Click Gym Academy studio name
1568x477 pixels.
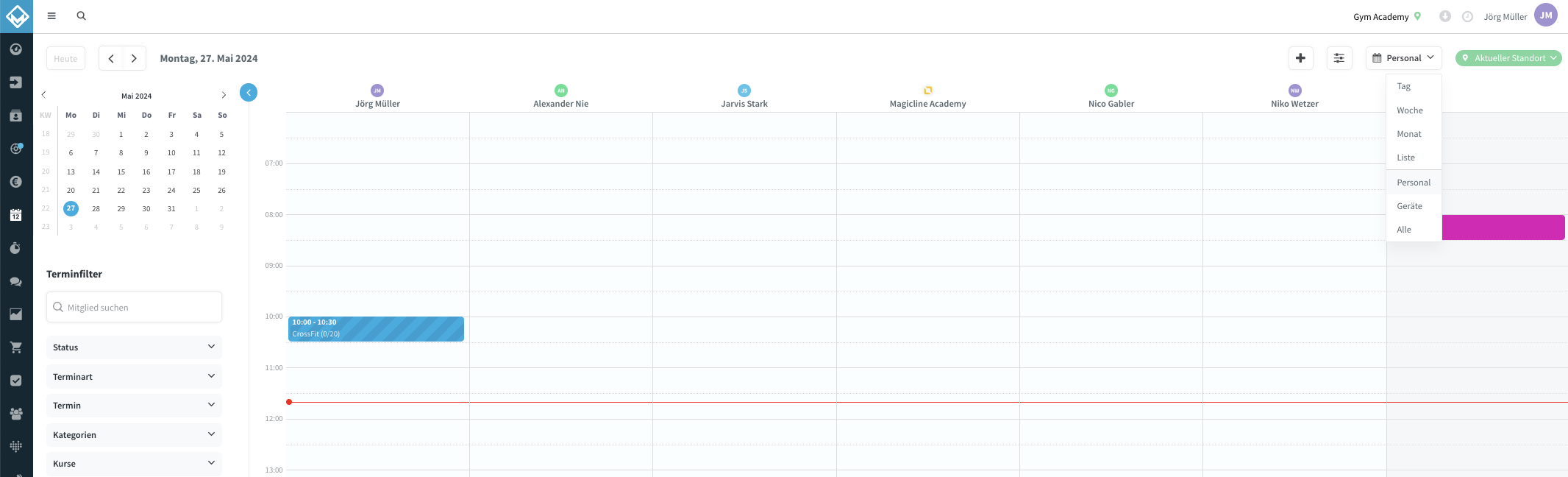(1380, 17)
